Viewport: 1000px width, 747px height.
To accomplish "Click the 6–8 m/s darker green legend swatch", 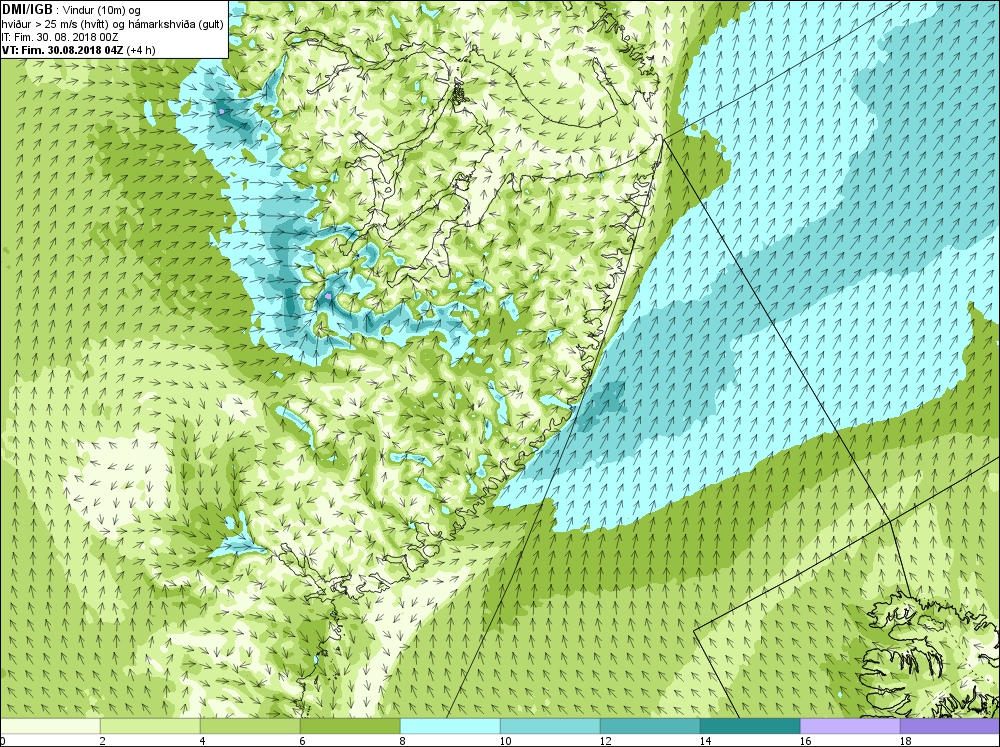I will [x=350, y=726].
